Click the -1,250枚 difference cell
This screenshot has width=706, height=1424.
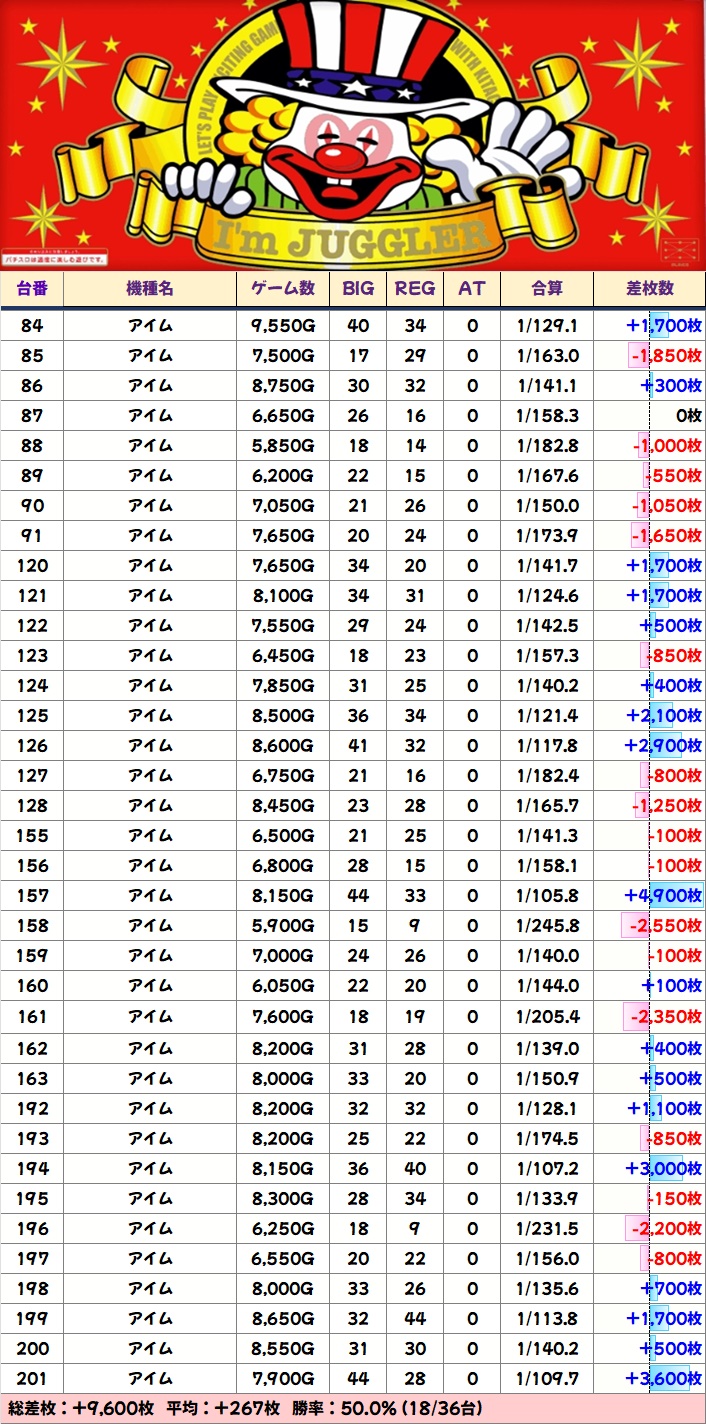click(x=650, y=806)
